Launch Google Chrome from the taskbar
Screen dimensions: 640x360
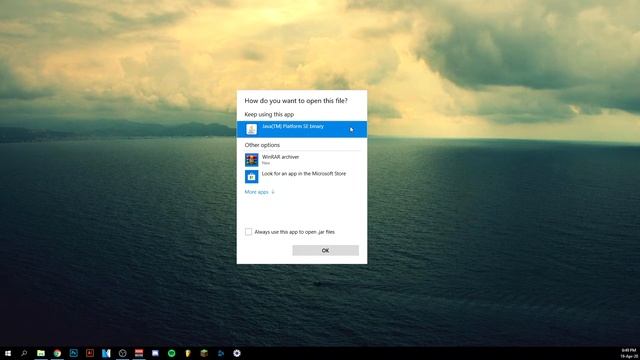pyautogui.click(x=57, y=353)
